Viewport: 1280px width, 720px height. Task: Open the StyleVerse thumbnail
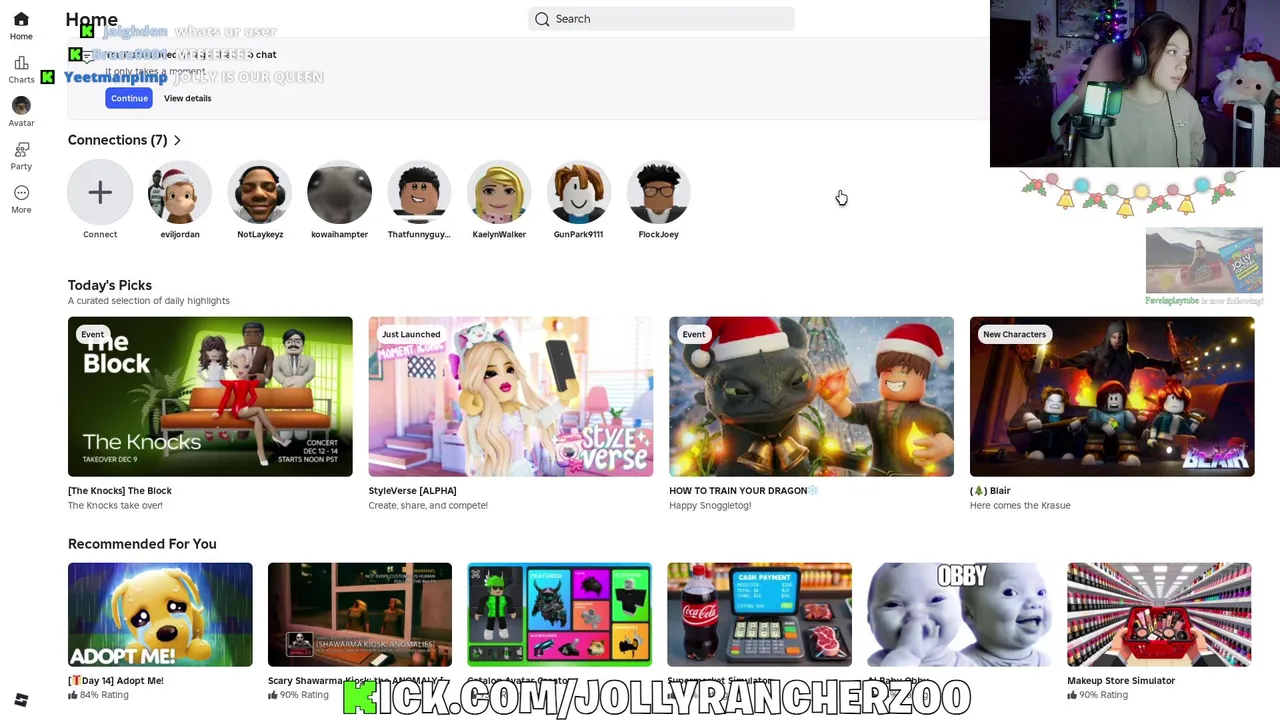511,396
